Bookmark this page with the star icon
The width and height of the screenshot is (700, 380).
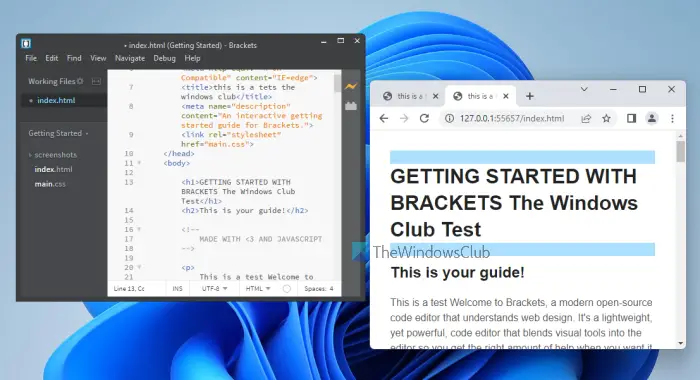606,118
